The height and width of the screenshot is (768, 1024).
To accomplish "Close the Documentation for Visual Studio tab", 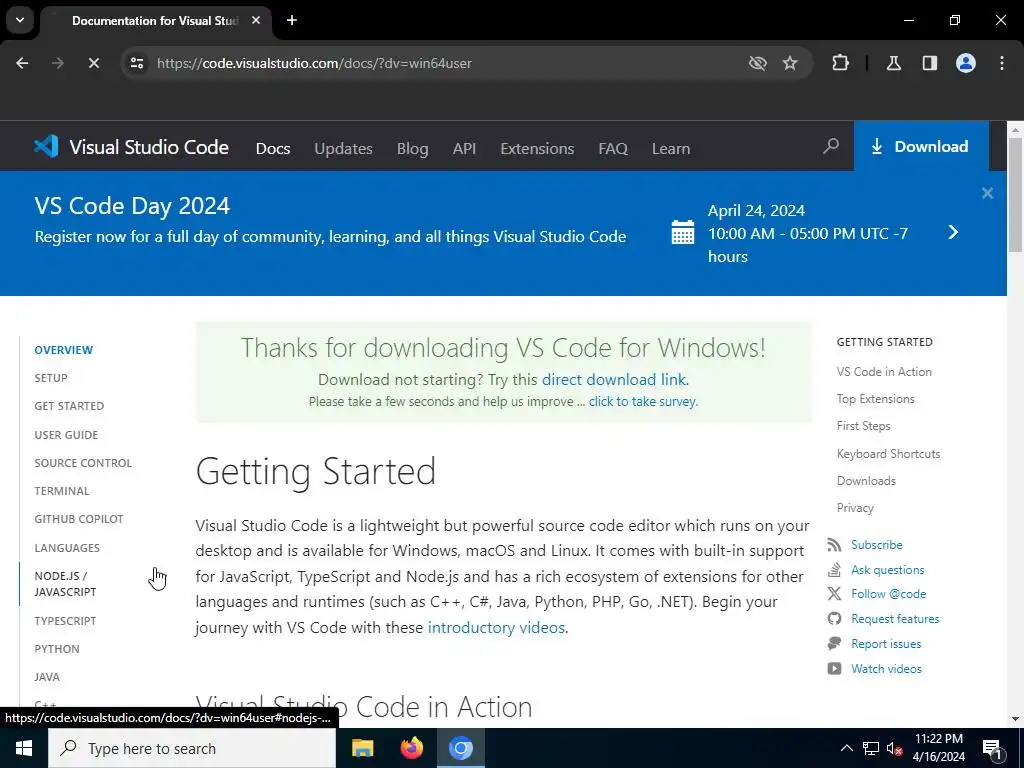I will [256, 20].
